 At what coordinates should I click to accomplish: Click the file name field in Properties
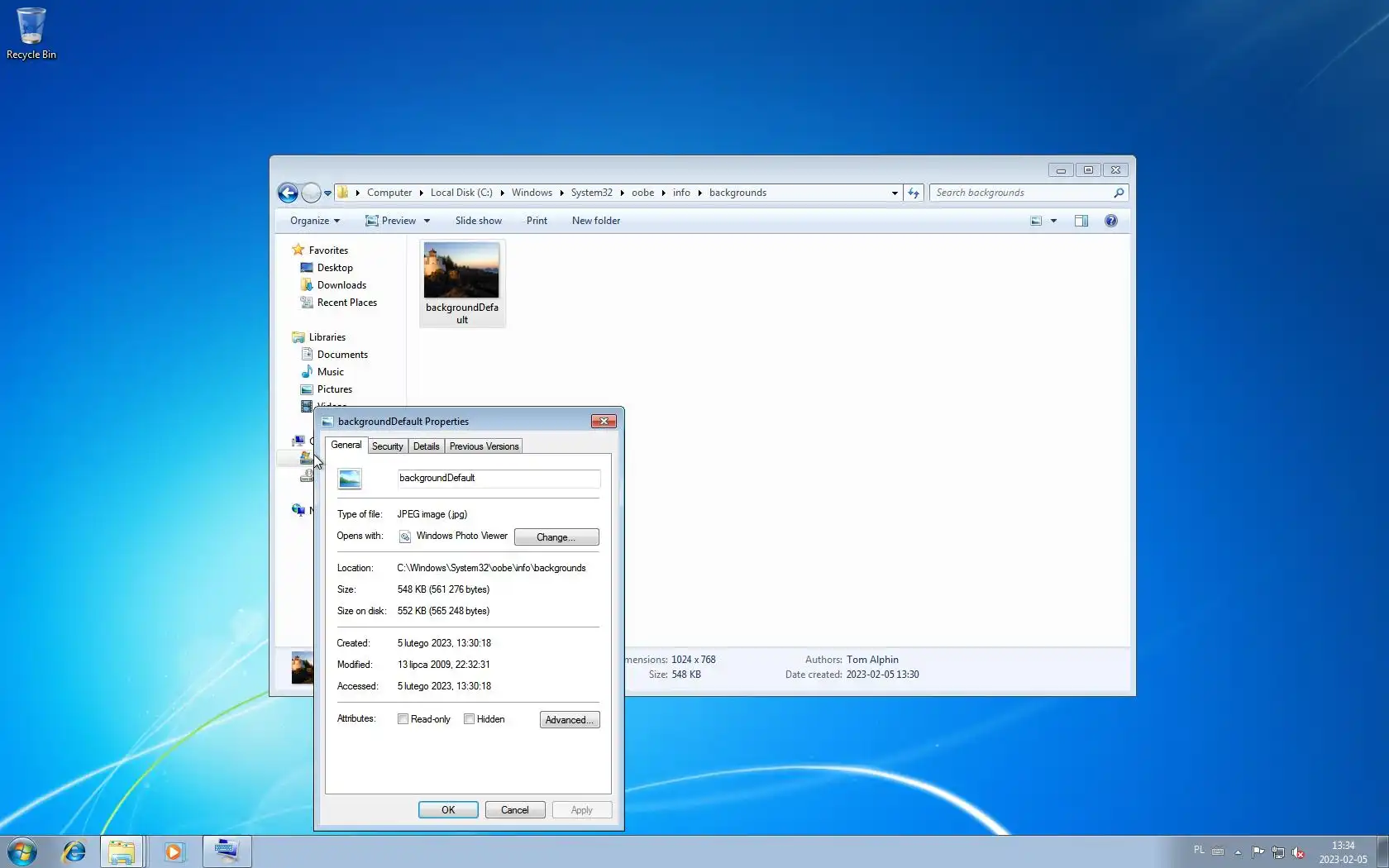click(499, 479)
